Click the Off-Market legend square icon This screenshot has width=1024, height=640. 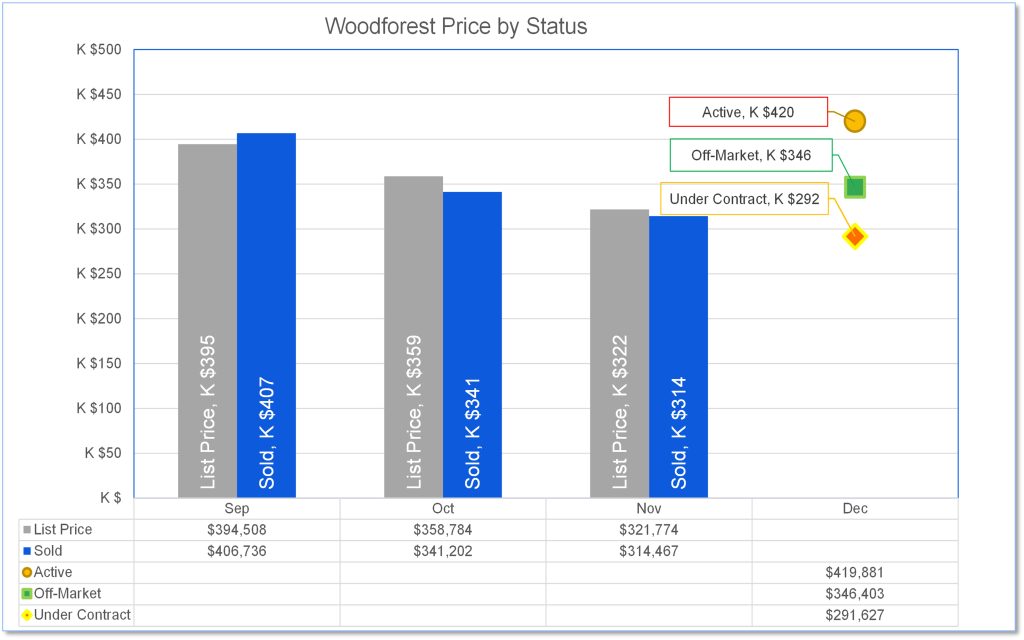pos(27,594)
